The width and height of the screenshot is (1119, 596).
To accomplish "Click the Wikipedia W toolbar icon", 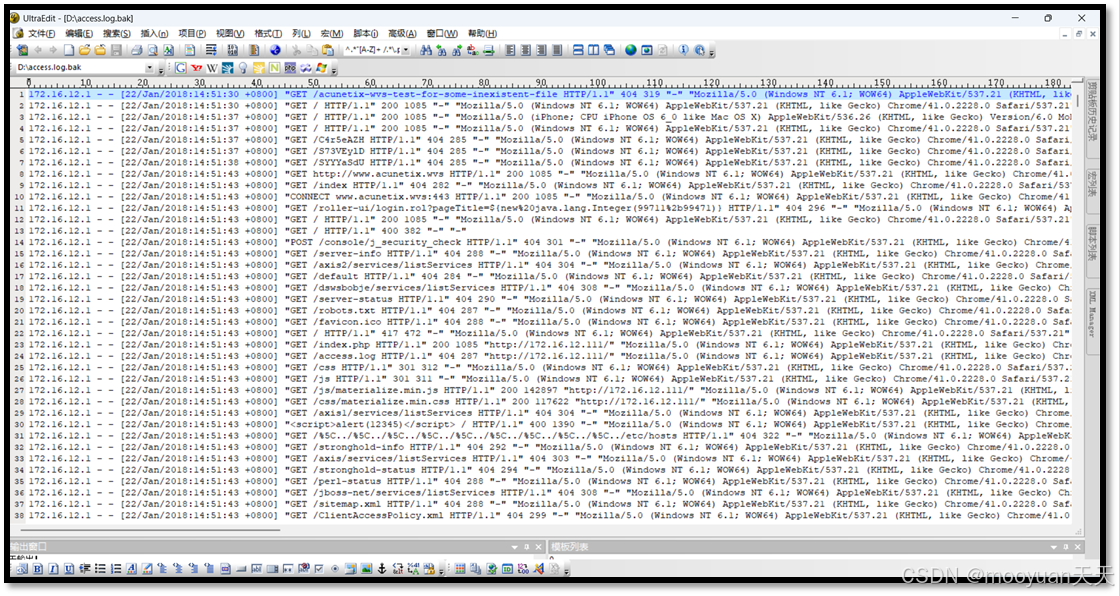I will (x=211, y=68).
